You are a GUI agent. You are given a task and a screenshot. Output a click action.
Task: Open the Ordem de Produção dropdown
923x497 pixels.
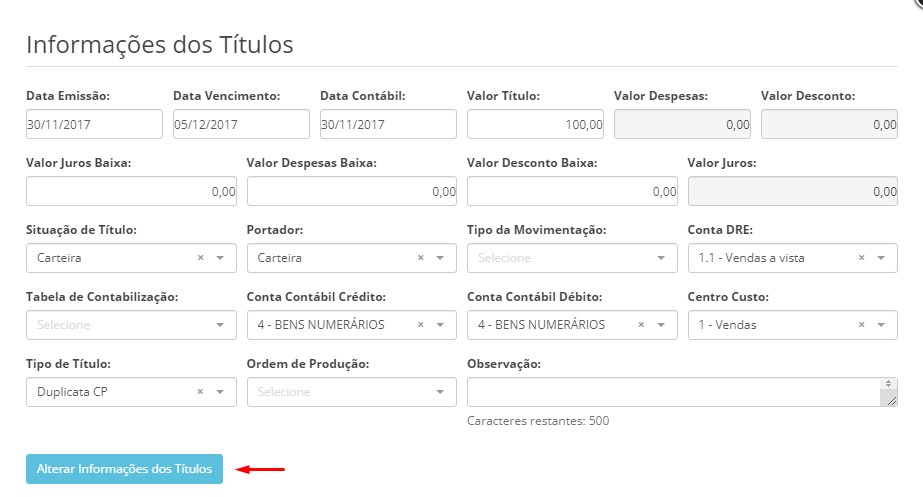click(x=351, y=392)
